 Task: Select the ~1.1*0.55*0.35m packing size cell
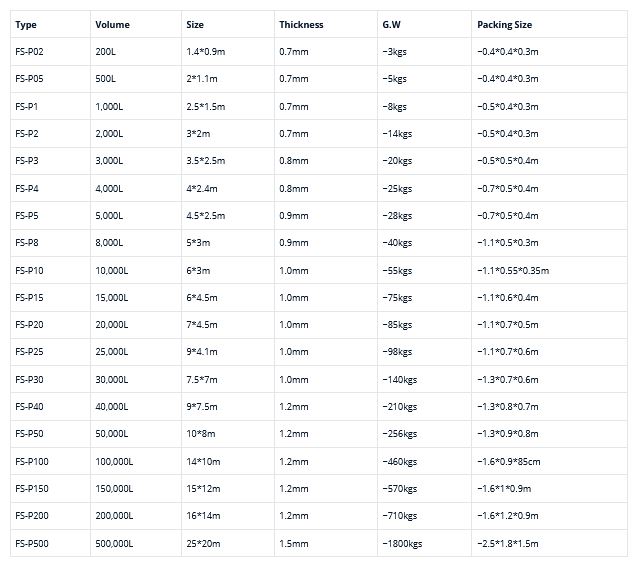tap(514, 270)
